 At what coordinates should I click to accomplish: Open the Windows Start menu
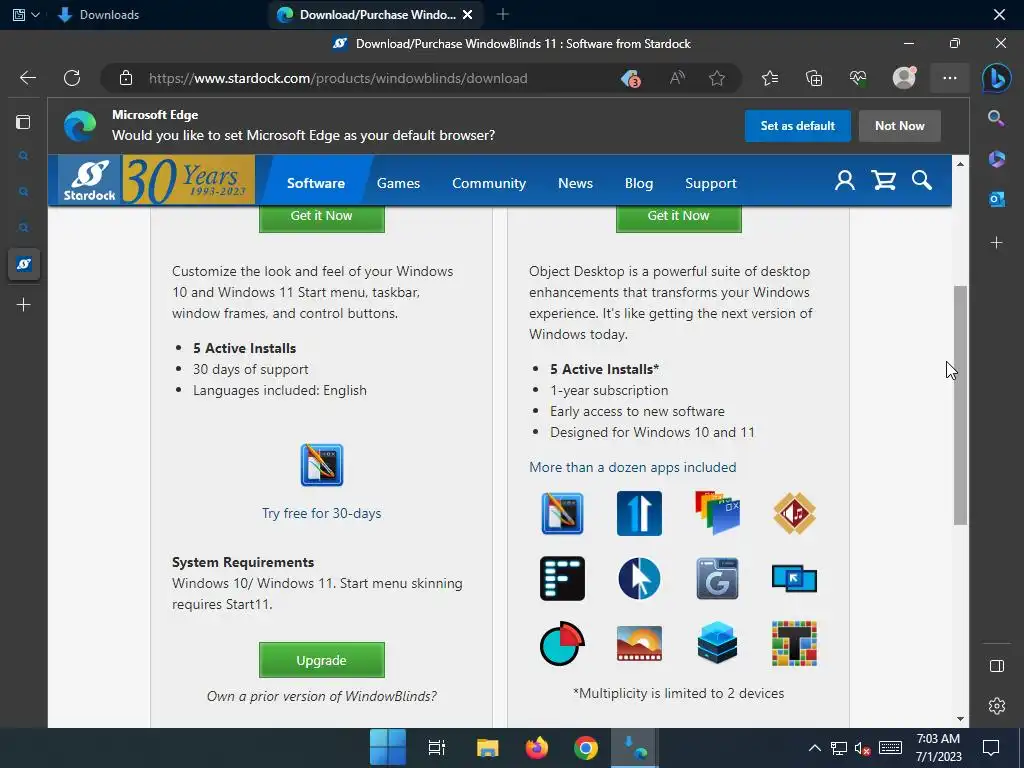(x=387, y=748)
